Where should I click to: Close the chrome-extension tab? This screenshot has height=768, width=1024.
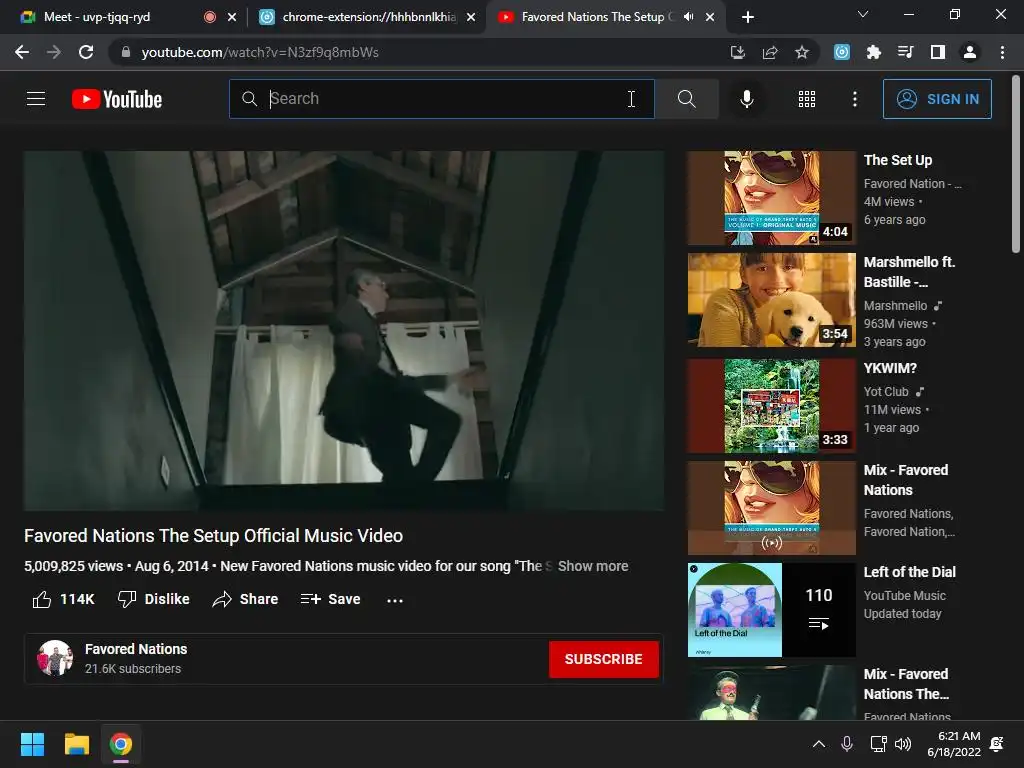(x=471, y=17)
